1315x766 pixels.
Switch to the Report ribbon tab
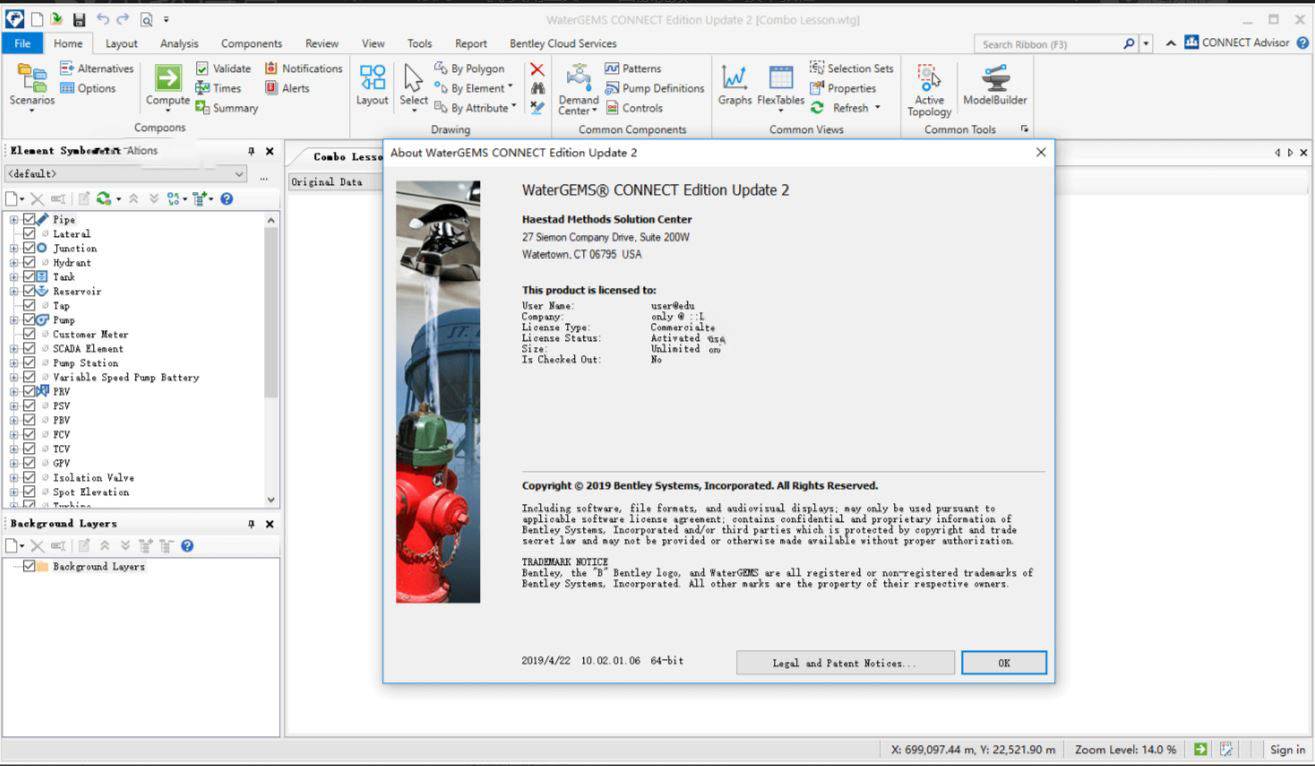(x=471, y=43)
